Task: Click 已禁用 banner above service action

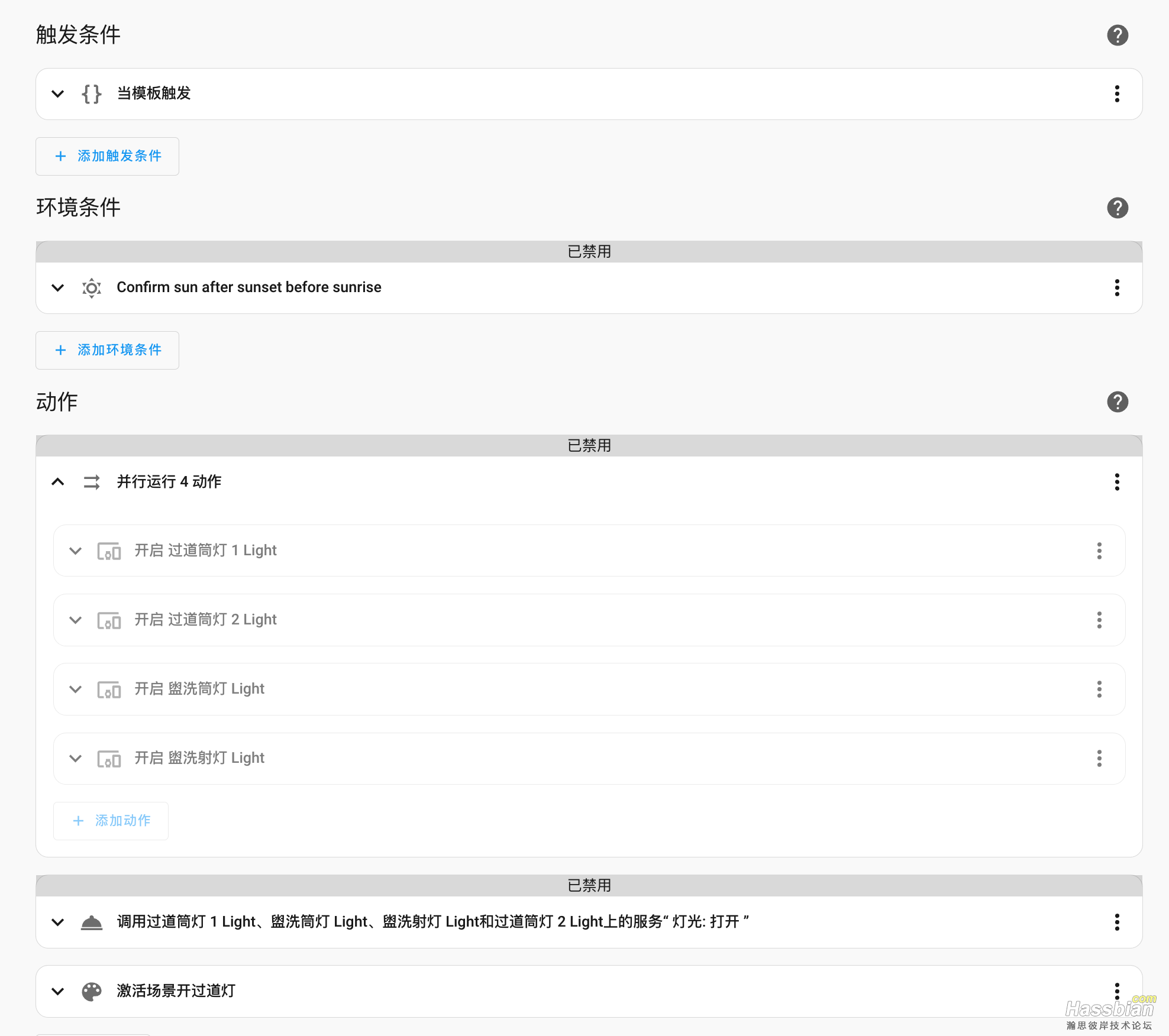Action: (x=589, y=886)
